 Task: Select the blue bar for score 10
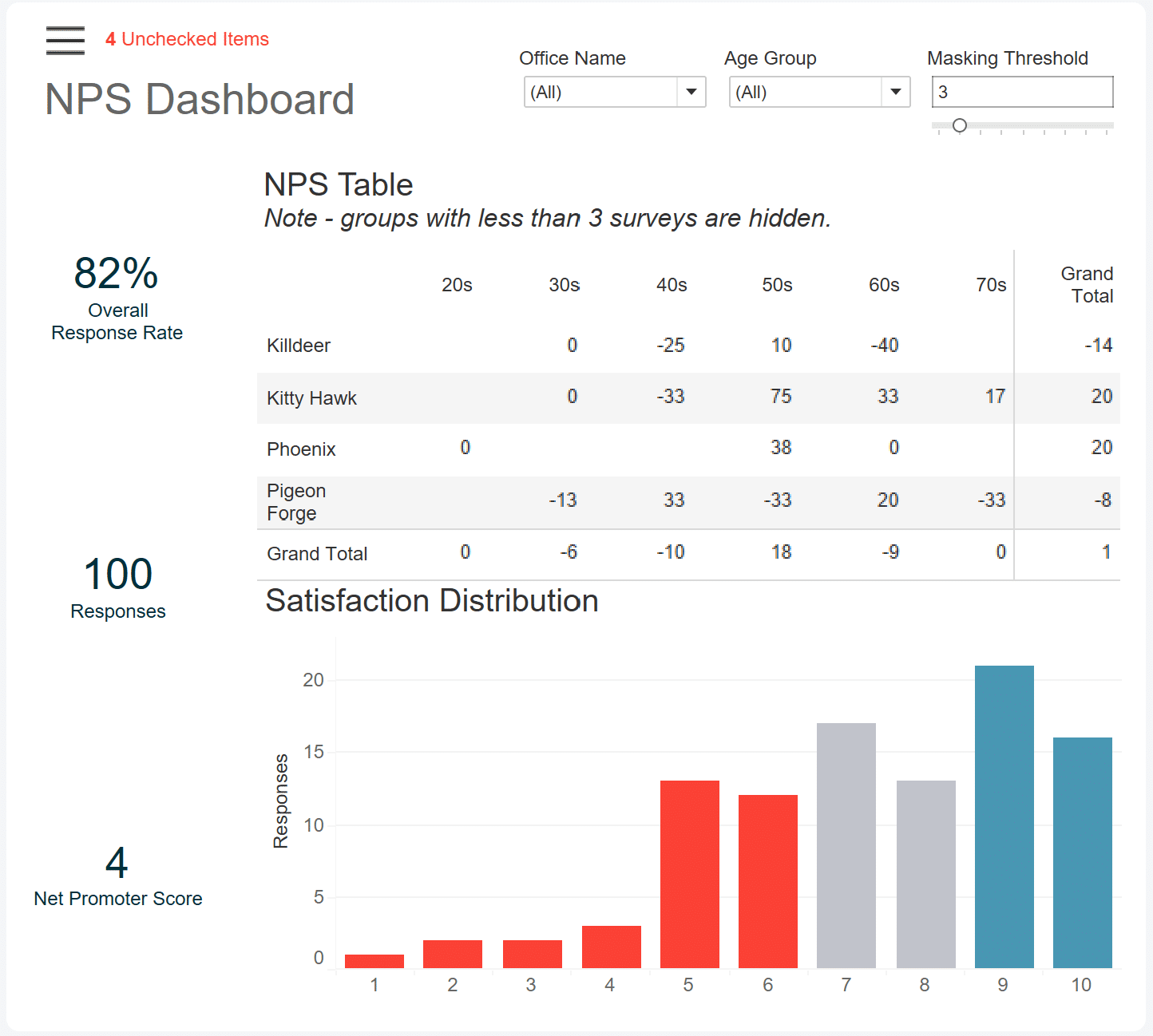click(1082, 852)
